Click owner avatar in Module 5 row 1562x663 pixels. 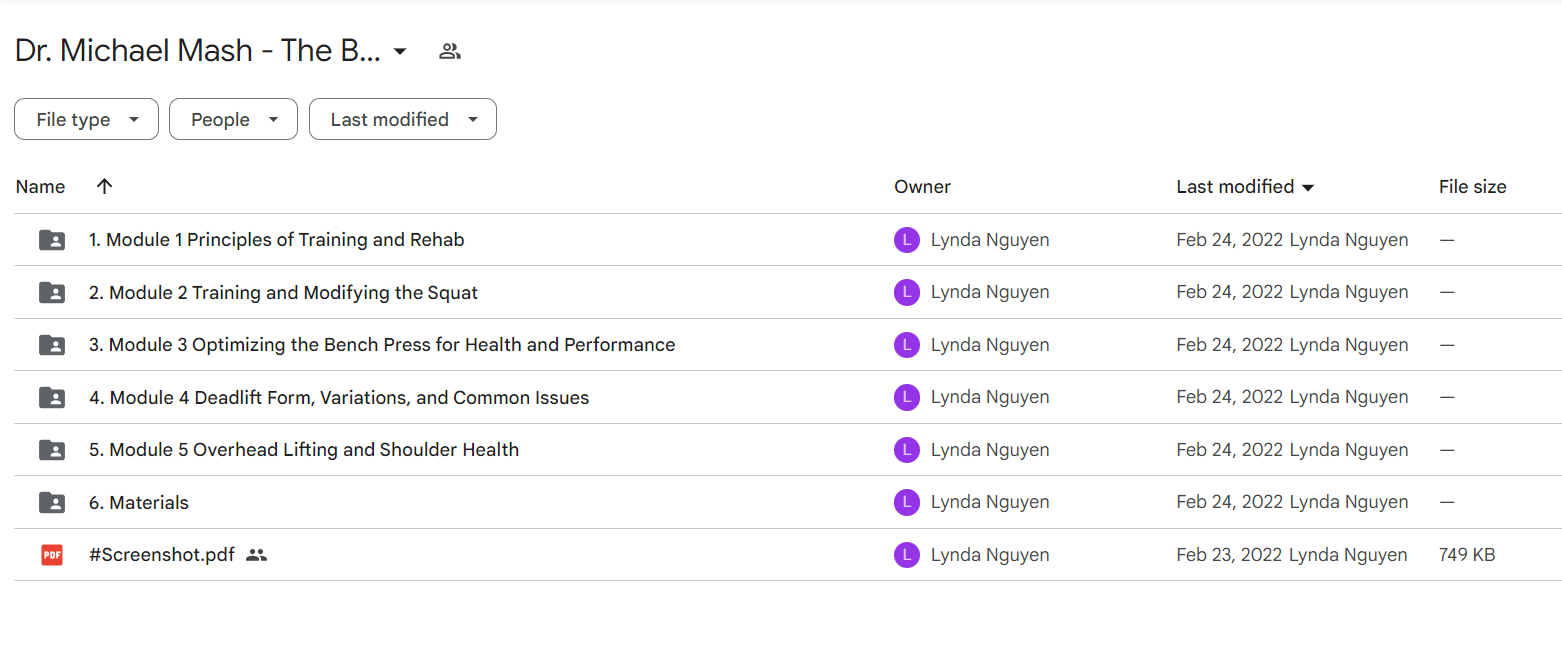907,450
